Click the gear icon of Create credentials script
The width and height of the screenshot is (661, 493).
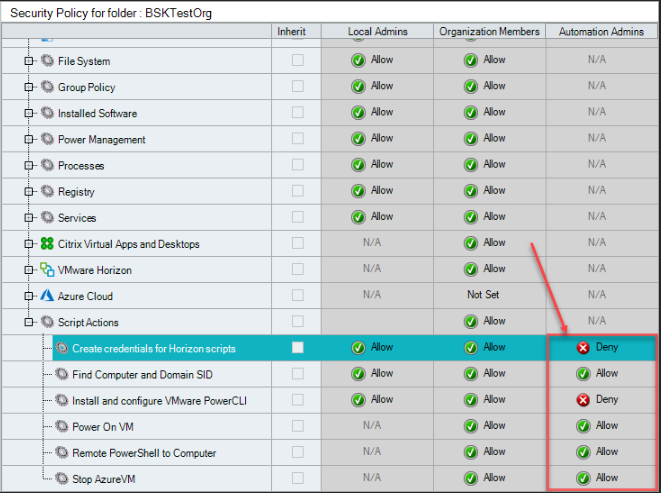click(x=62, y=348)
